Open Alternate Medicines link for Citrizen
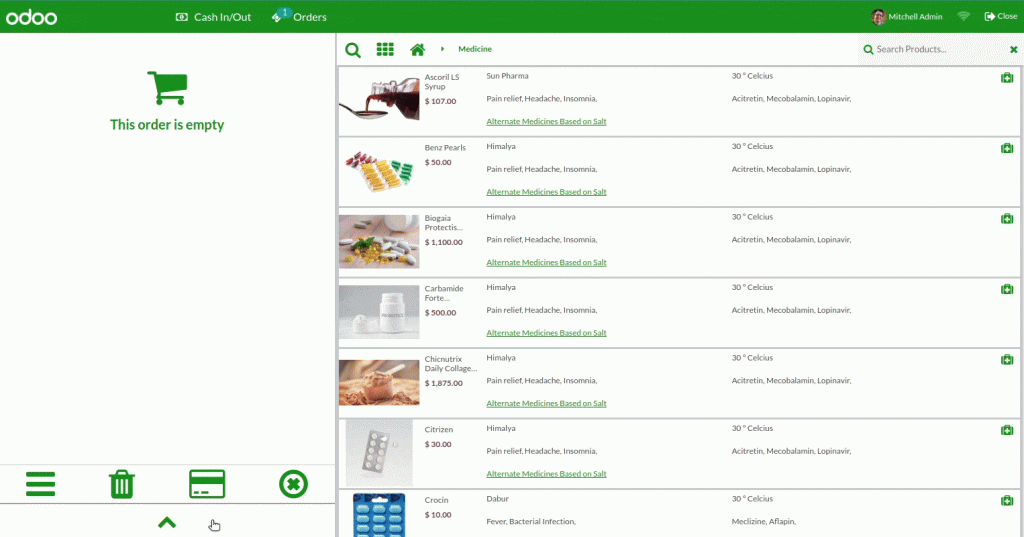This screenshot has width=1024, height=537. pyautogui.click(x=546, y=474)
